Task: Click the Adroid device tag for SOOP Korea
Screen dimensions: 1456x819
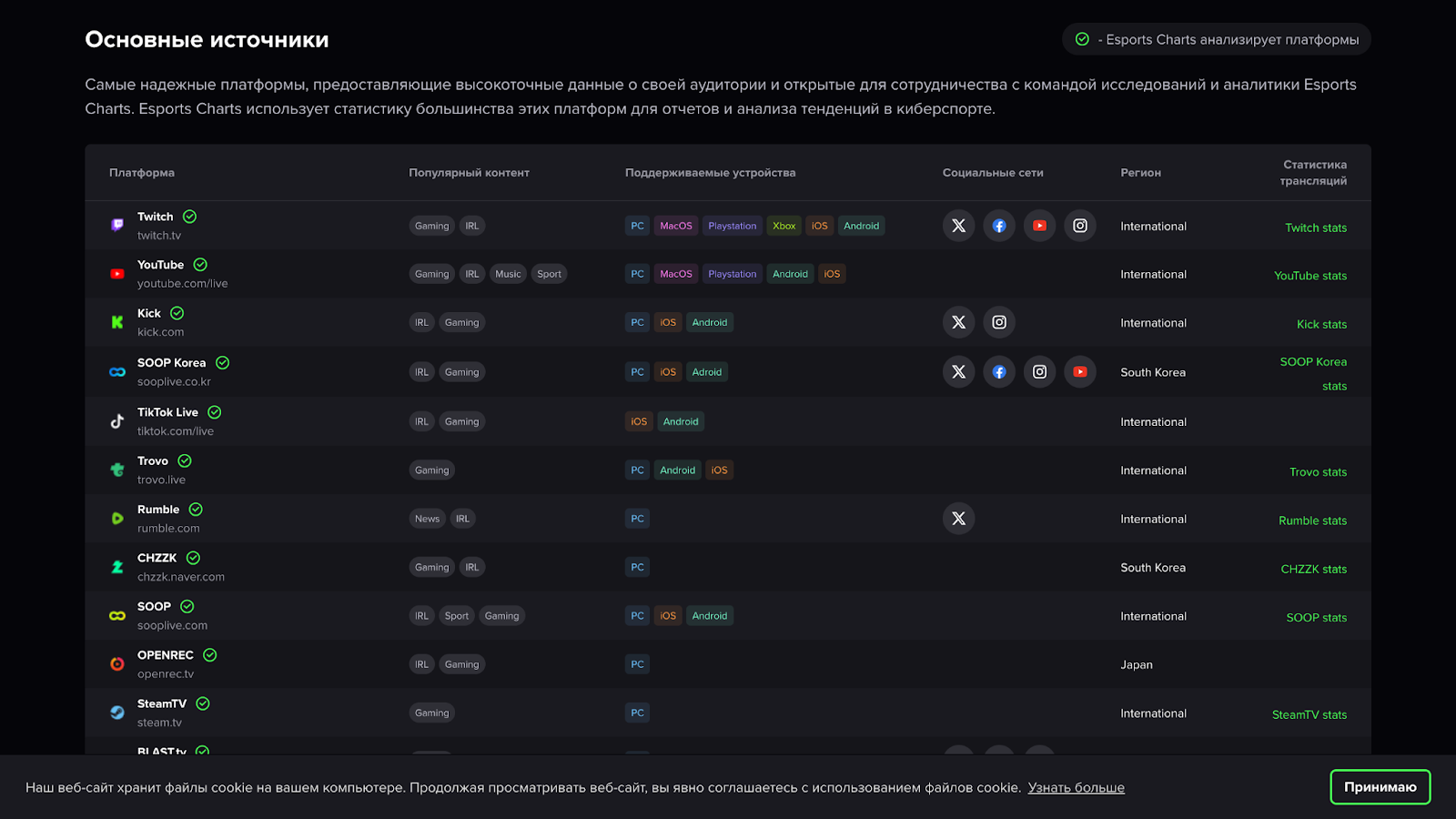Action: click(707, 371)
